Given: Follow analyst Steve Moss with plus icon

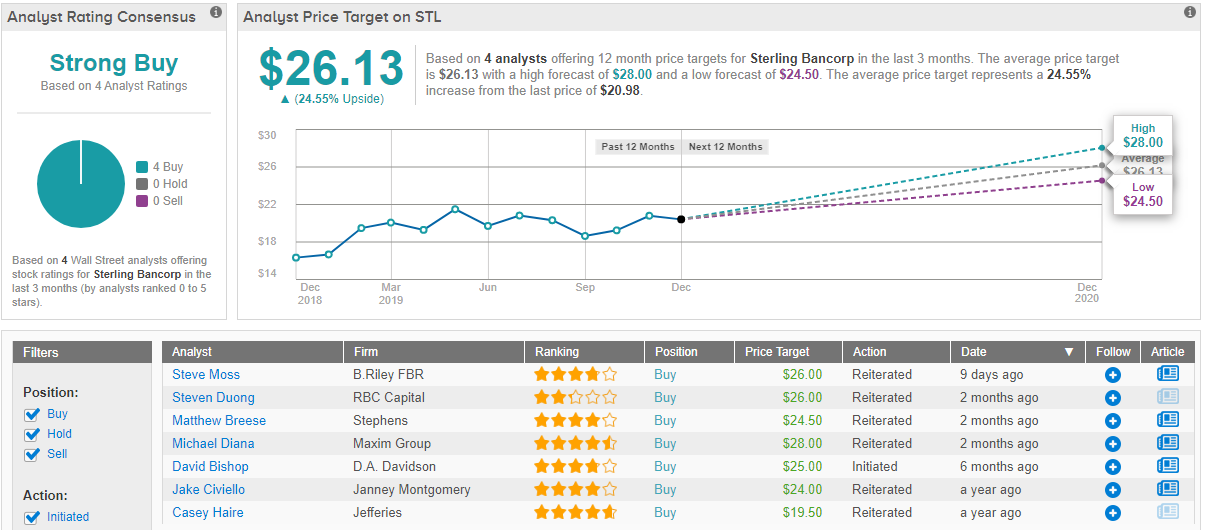Looking at the screenshot, I should 1112,374.
